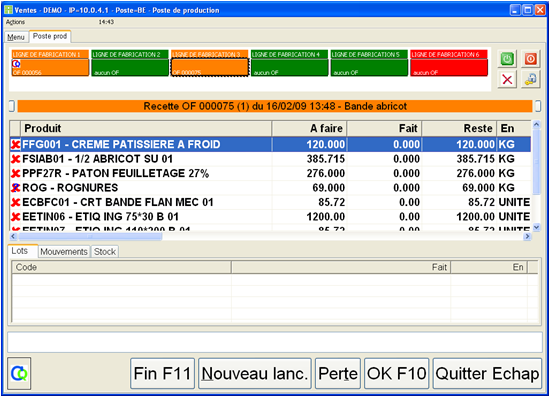The width and height of the screenshot is (550, 397).
Task: Click the application icon in the title bar
Action: pyautogui.click(x=8, y=10)
